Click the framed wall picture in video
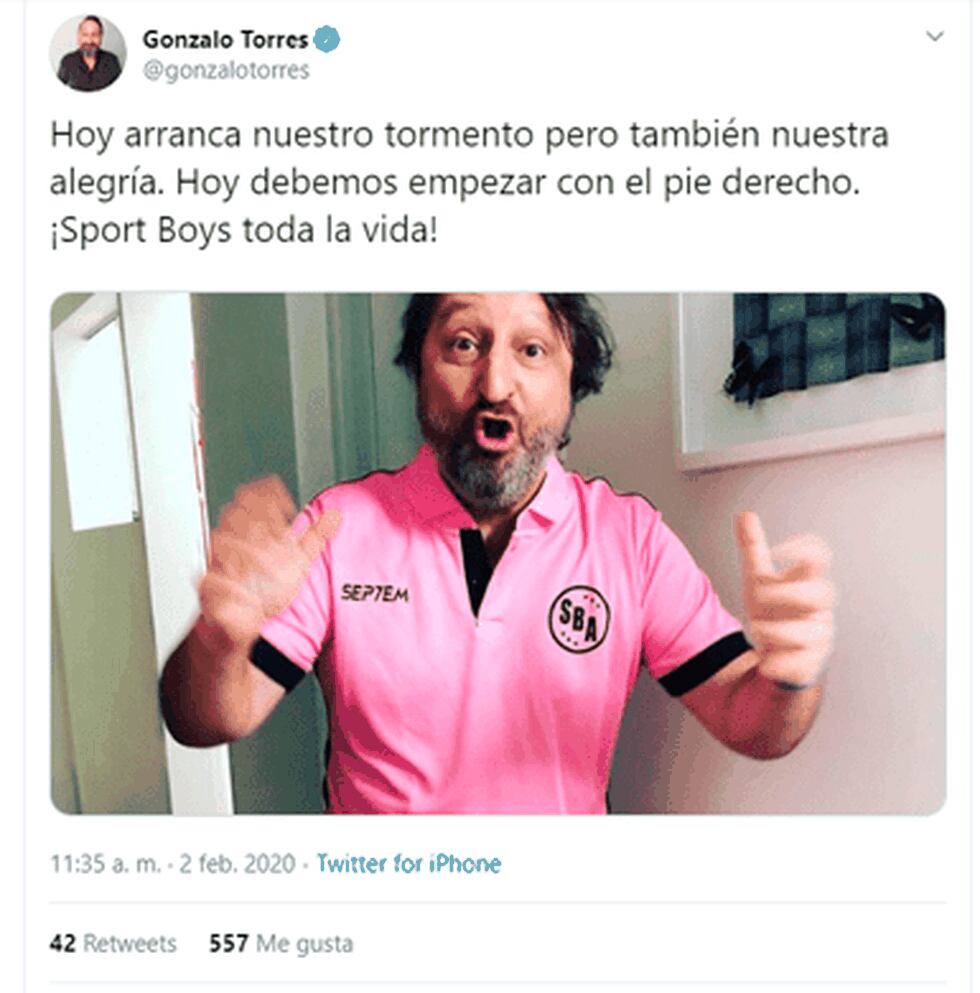This screenshot has height=993, width=980. (x=813, y=380)
